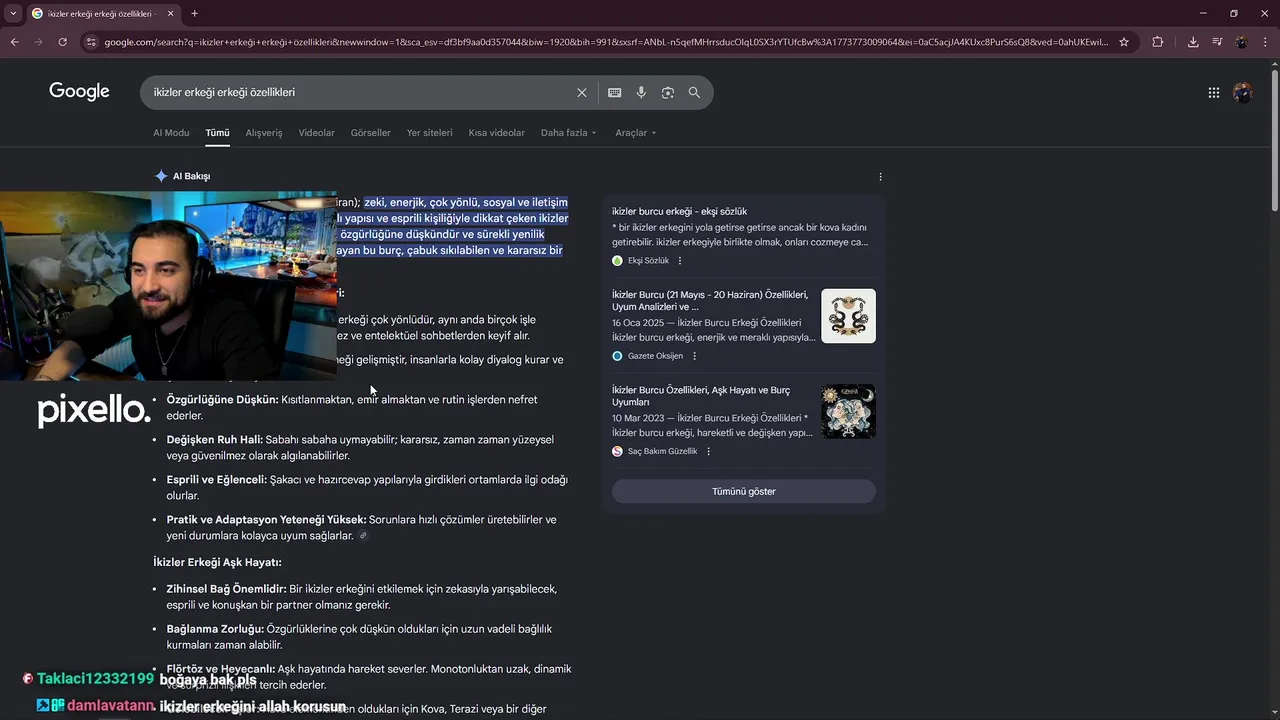The image size is (1280, 720).
Task: Open the on-screen keyboard input tool
Action: pos(614,92)
